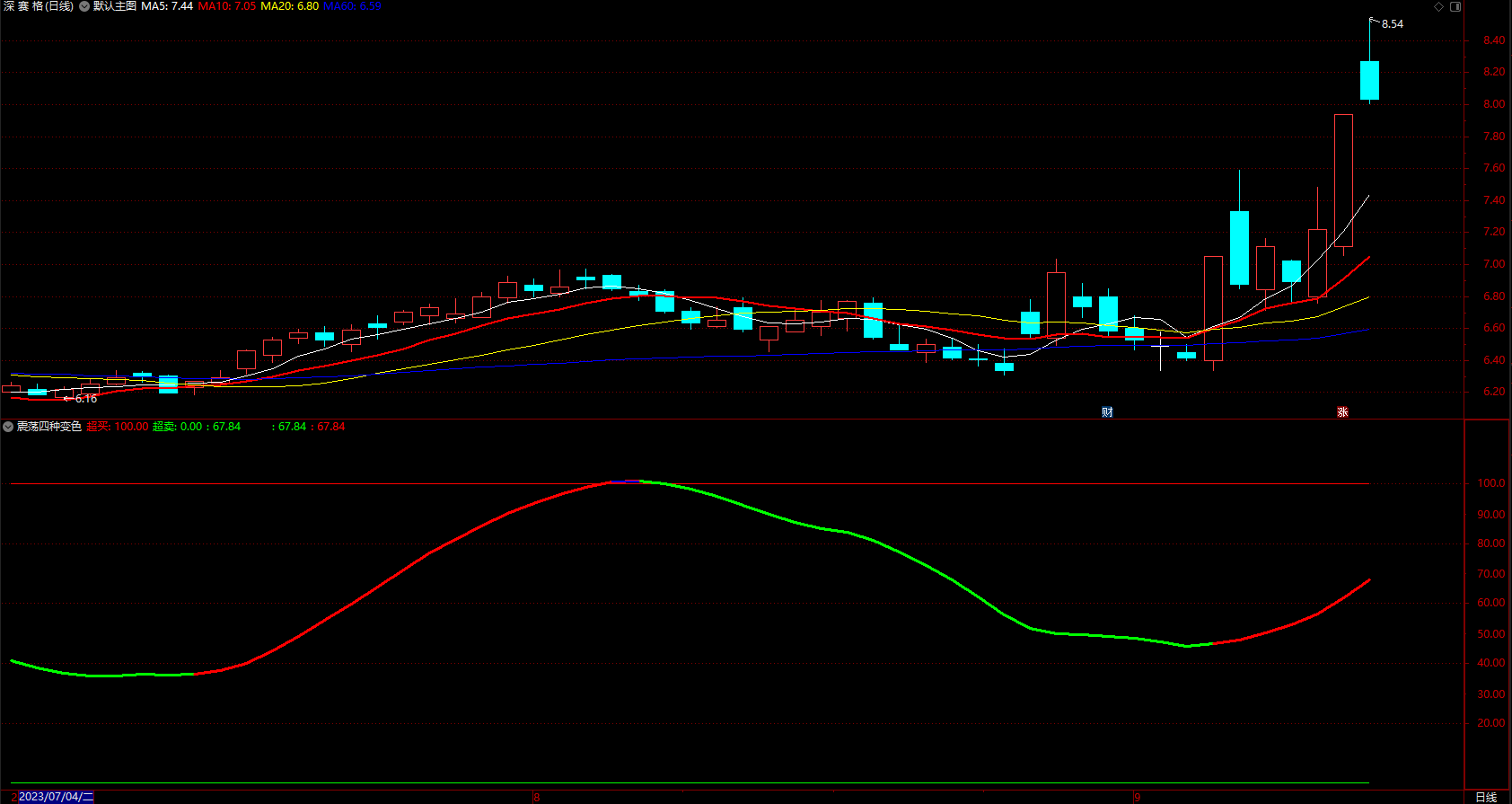Click the horizontal scrollbar line below the indicator
Screen dimensions: 1512x804
[x=690, y=782]
